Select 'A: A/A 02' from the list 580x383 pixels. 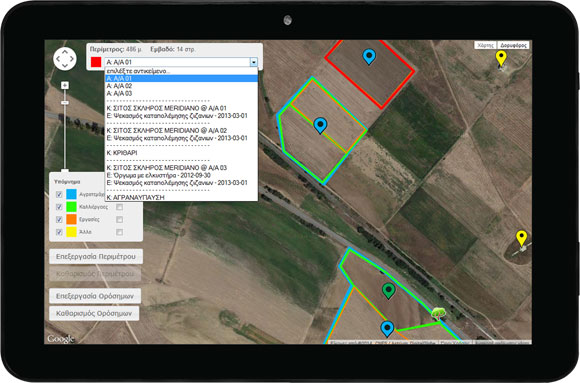tap(181, 86)
